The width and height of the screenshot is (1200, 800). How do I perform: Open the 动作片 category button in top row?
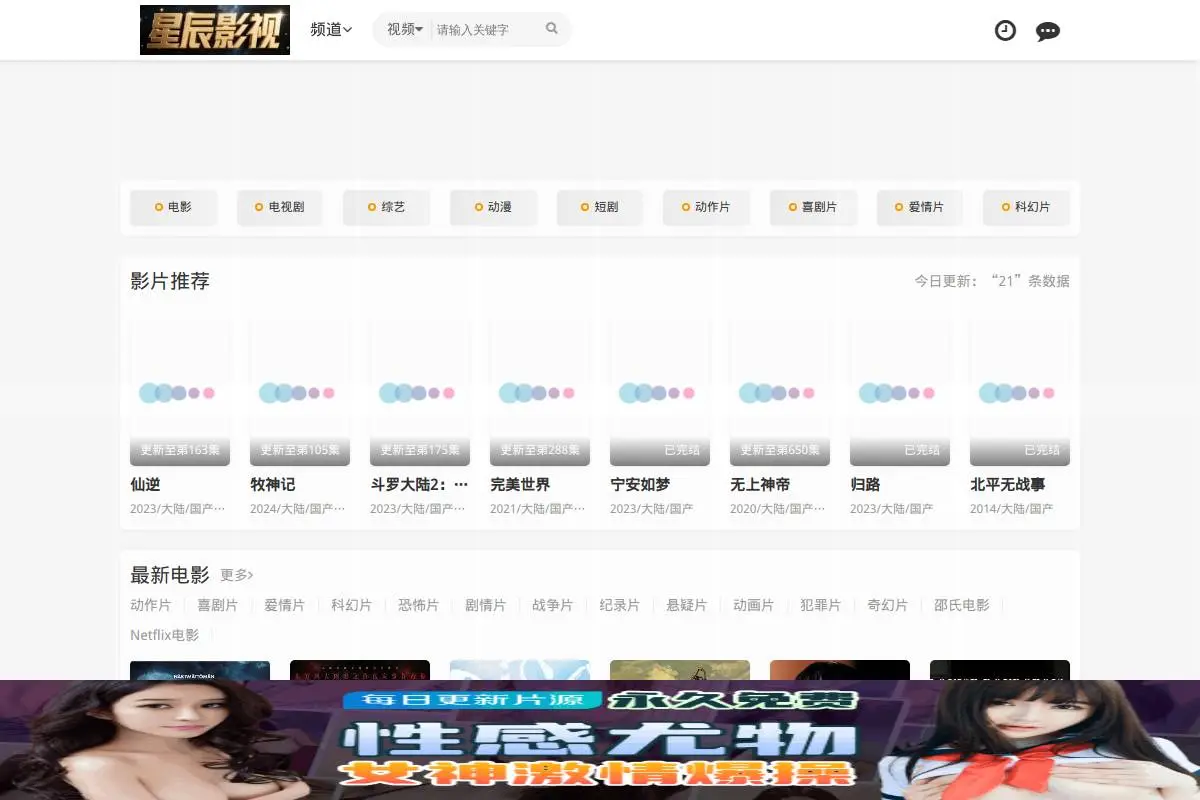(706, 207)
